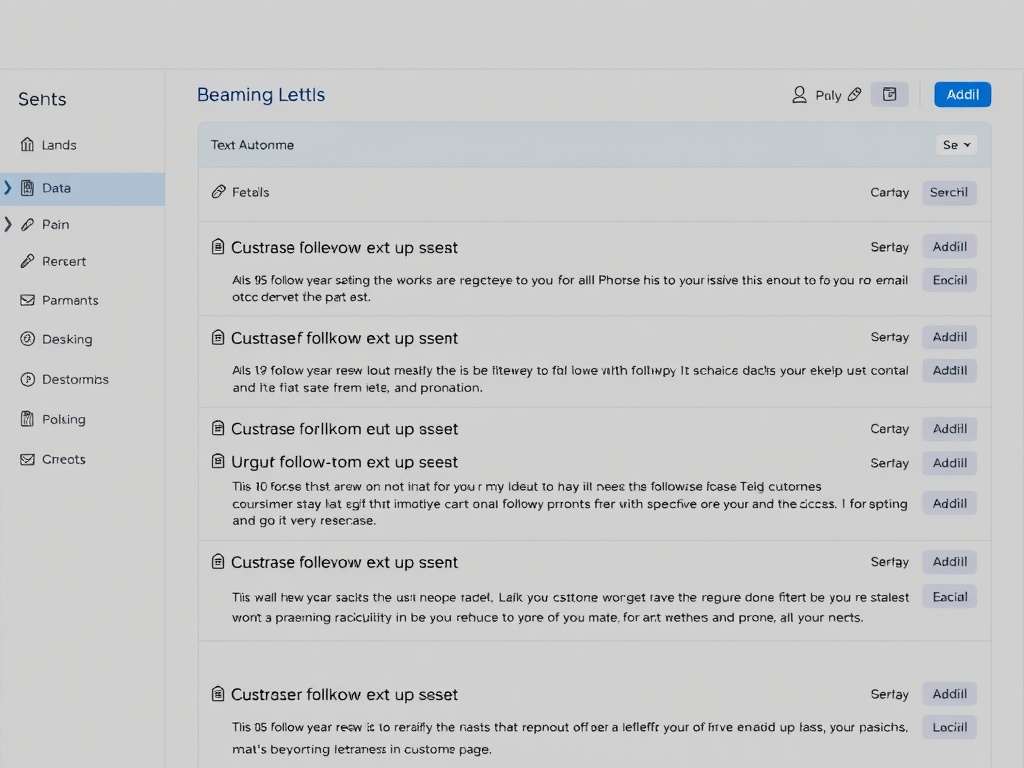Click the Rercert pencil icon in sidebar
The height and width of the screenshot is (768, 1024).
coord(27,261)
